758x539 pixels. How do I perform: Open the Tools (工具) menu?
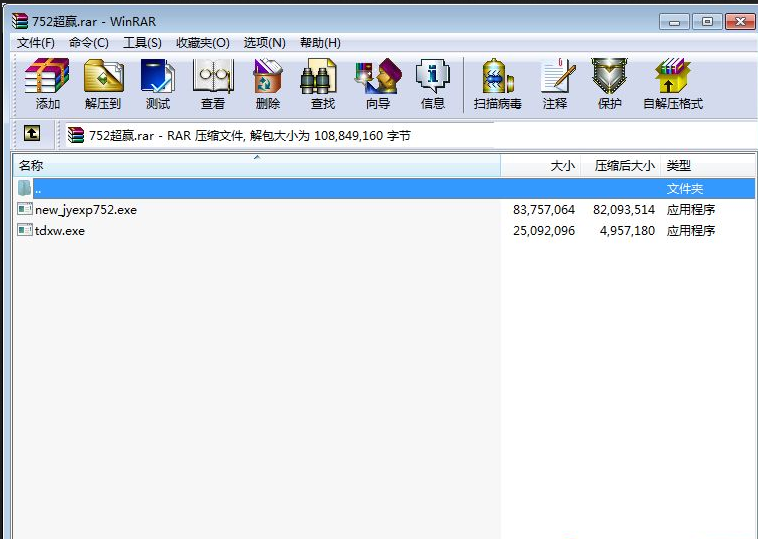tap(142, 43)
